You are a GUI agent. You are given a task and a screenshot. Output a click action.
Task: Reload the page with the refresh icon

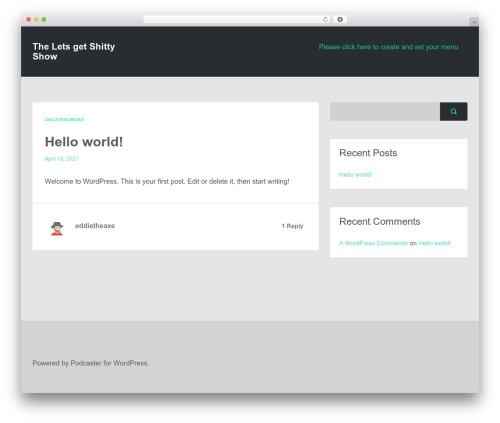(325, 19)
